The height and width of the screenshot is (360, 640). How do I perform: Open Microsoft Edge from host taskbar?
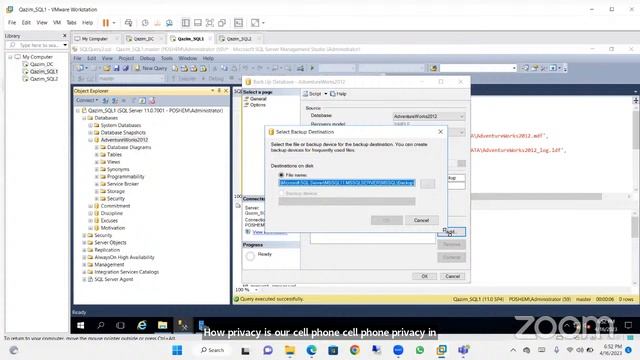click(x=311, y=350)
